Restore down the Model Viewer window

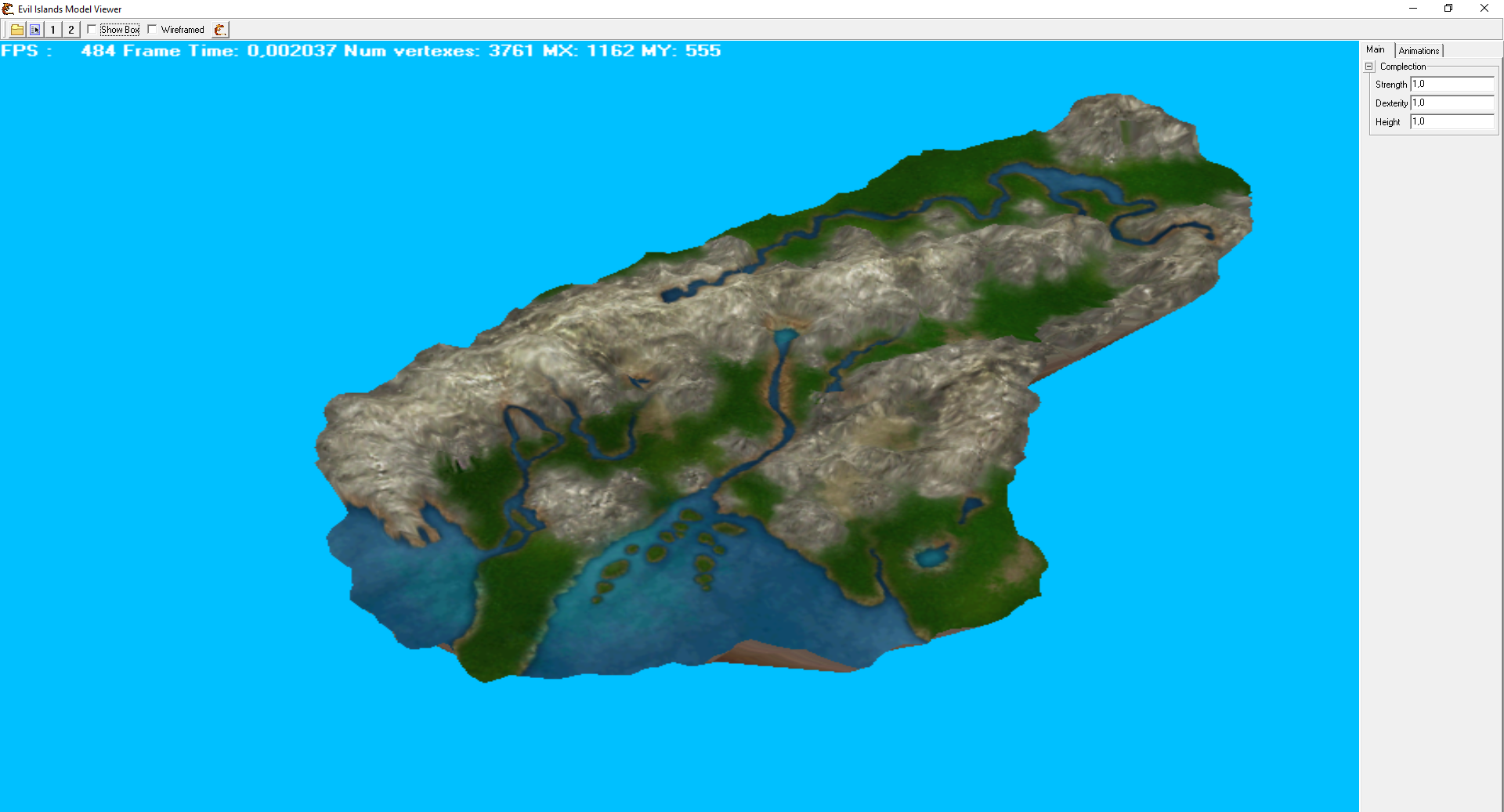(1448, 9)
